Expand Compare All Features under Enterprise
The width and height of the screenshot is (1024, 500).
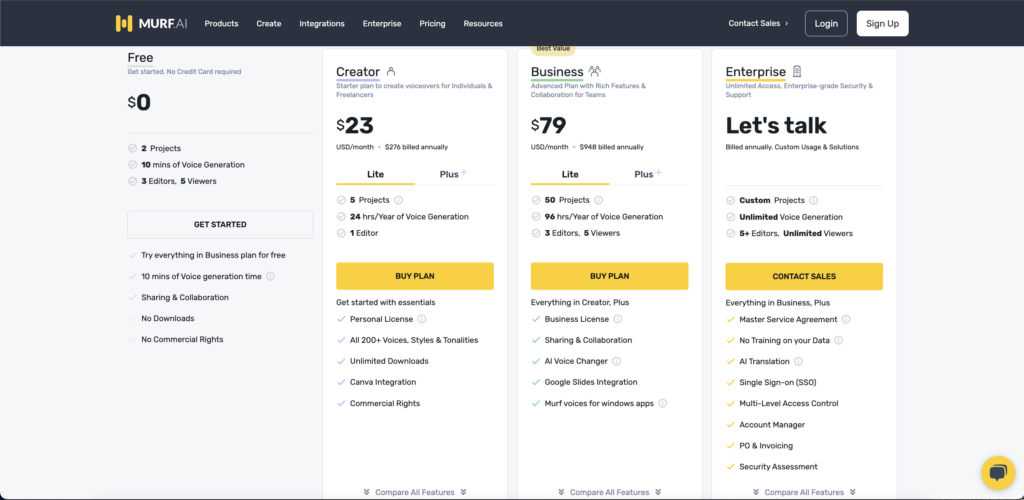point(804,492)
